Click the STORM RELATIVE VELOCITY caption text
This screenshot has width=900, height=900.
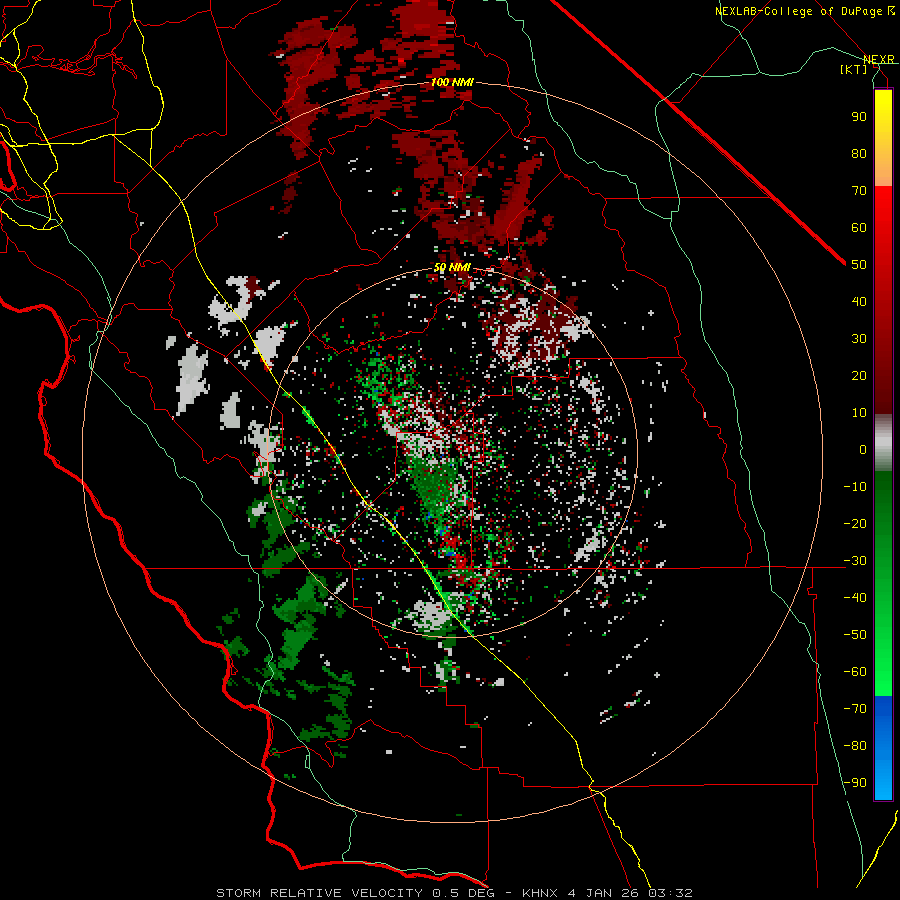point(320,893)
